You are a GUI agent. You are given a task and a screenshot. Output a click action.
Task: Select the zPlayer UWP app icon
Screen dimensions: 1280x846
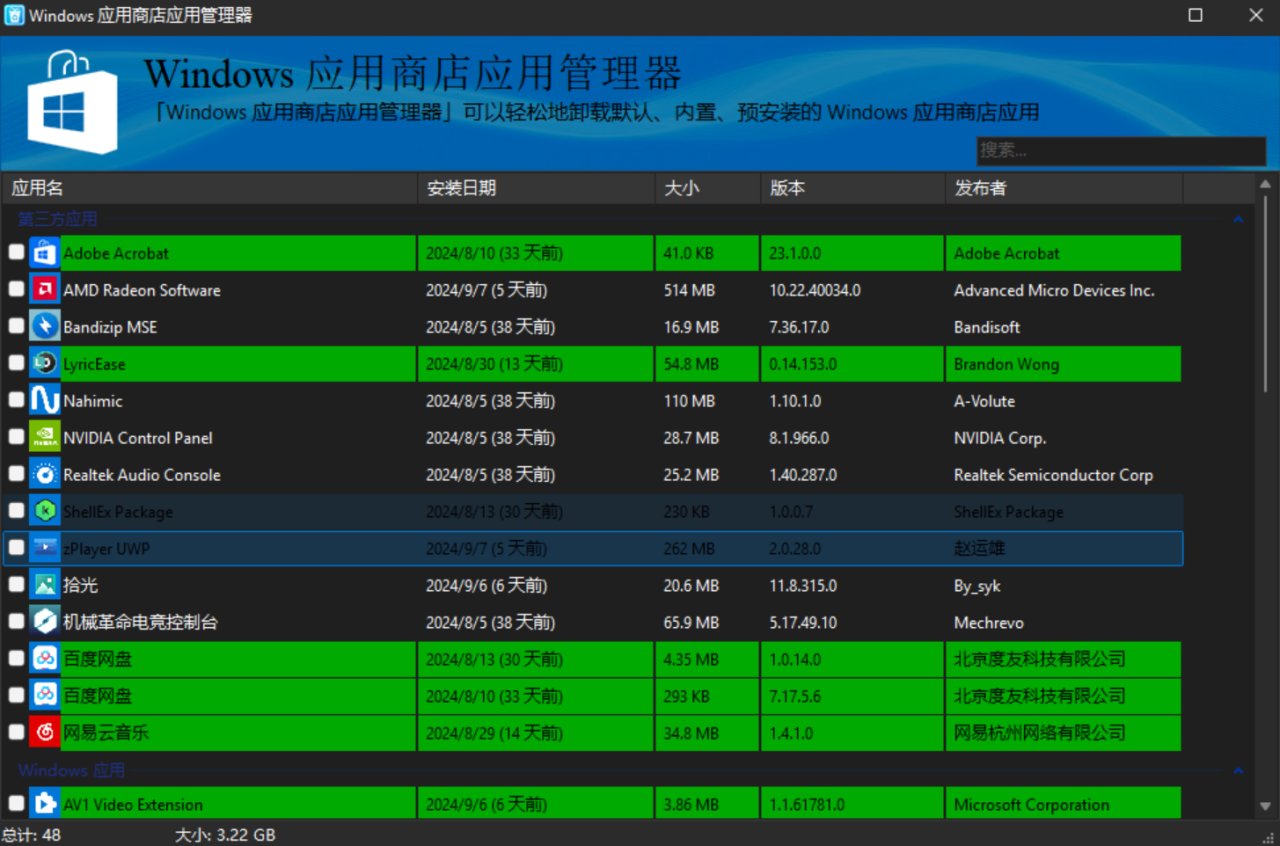(x=44, y=548)
